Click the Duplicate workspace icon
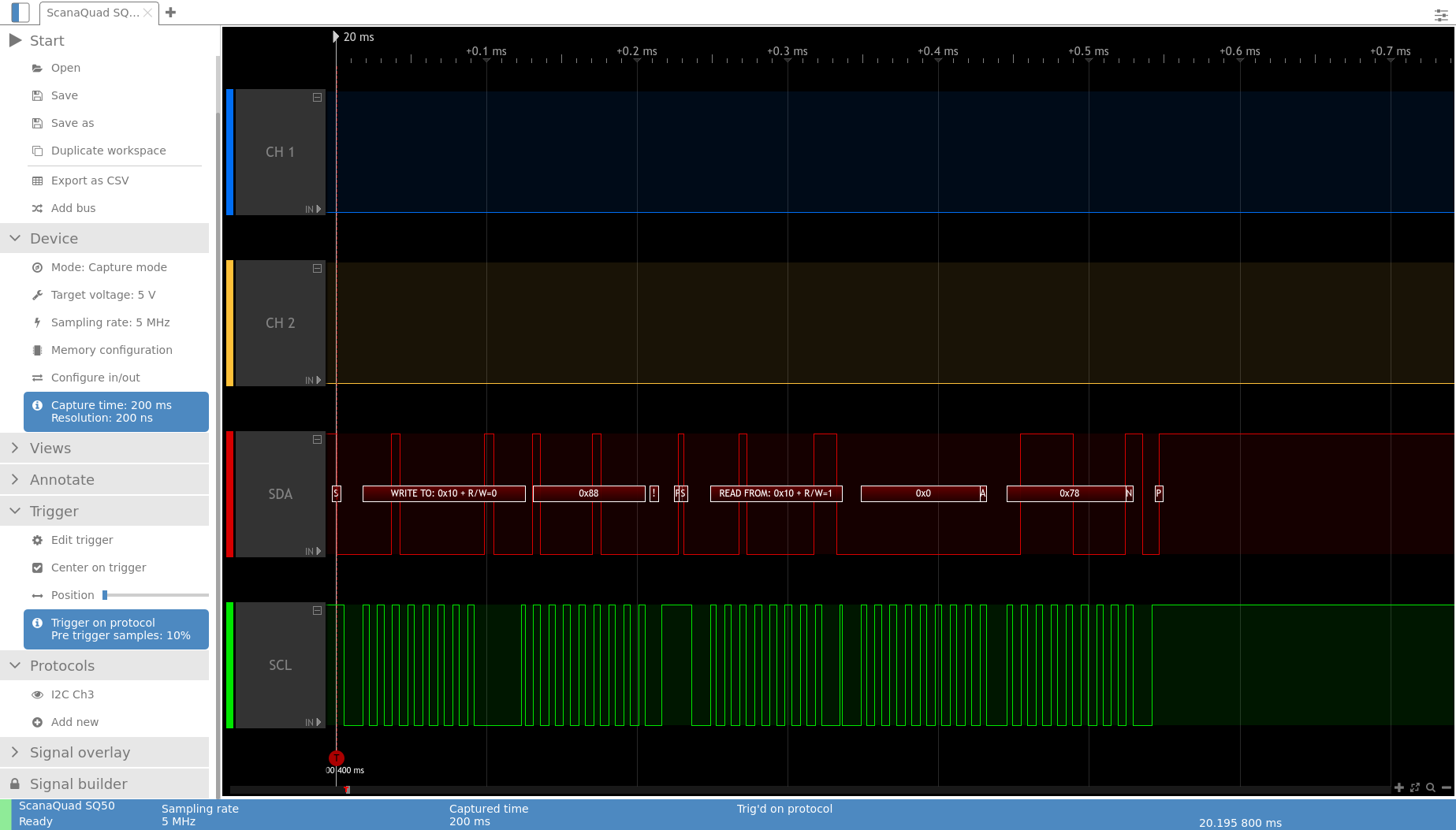 point(37,151)
